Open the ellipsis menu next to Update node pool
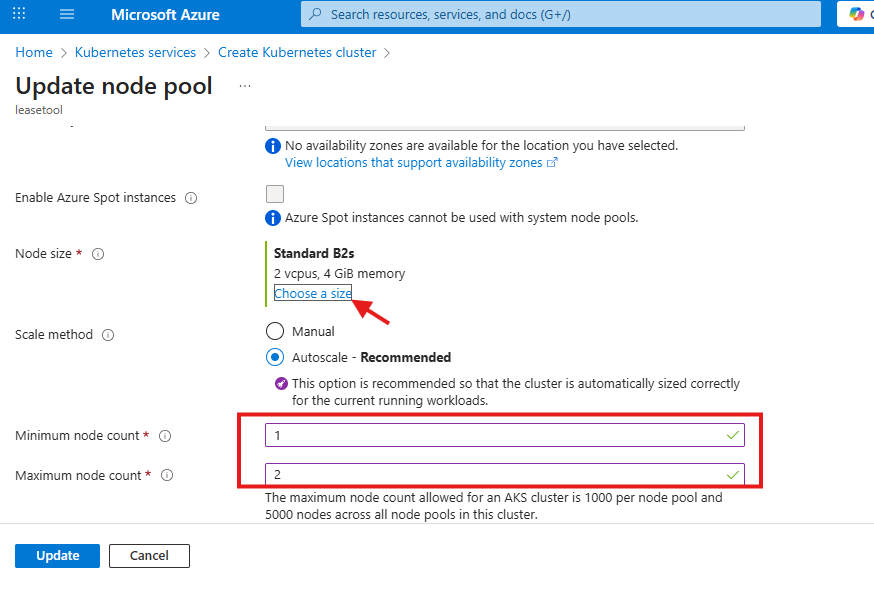874x591 pixels. pyautogui.click(x=243, y=88)
